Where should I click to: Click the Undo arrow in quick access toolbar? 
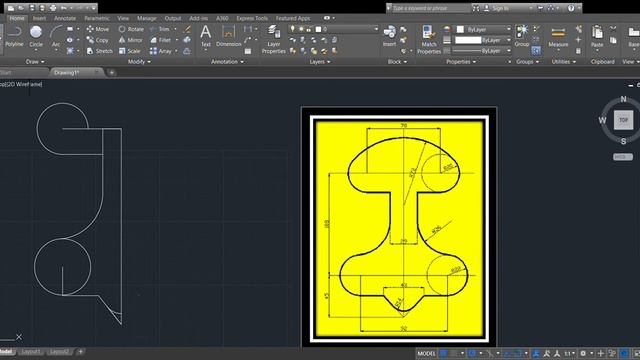pos(64,8)
